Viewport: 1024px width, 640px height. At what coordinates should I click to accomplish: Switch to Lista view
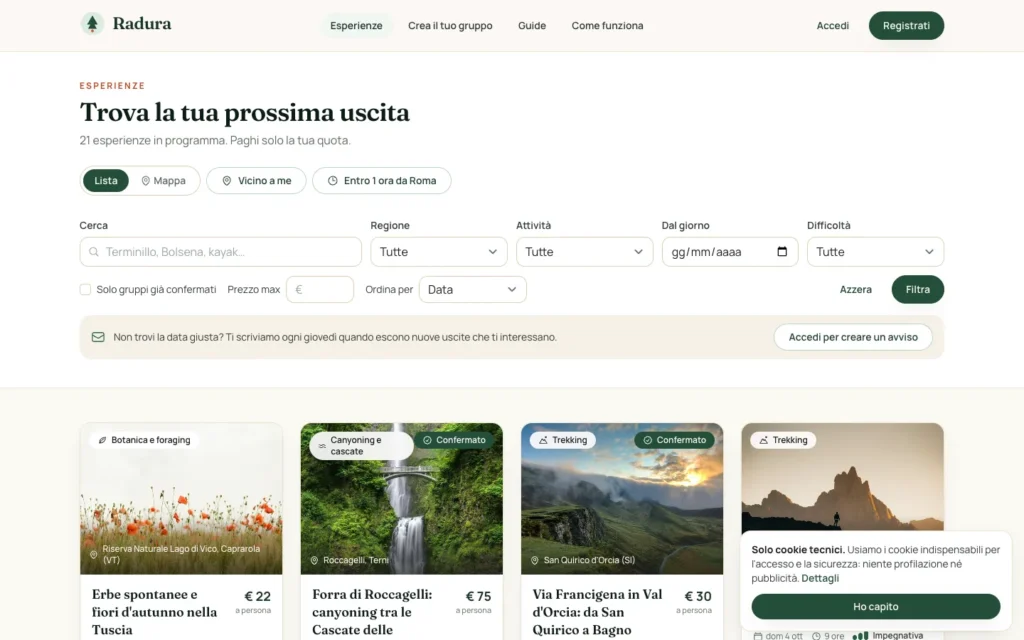(x=106, y=181)
